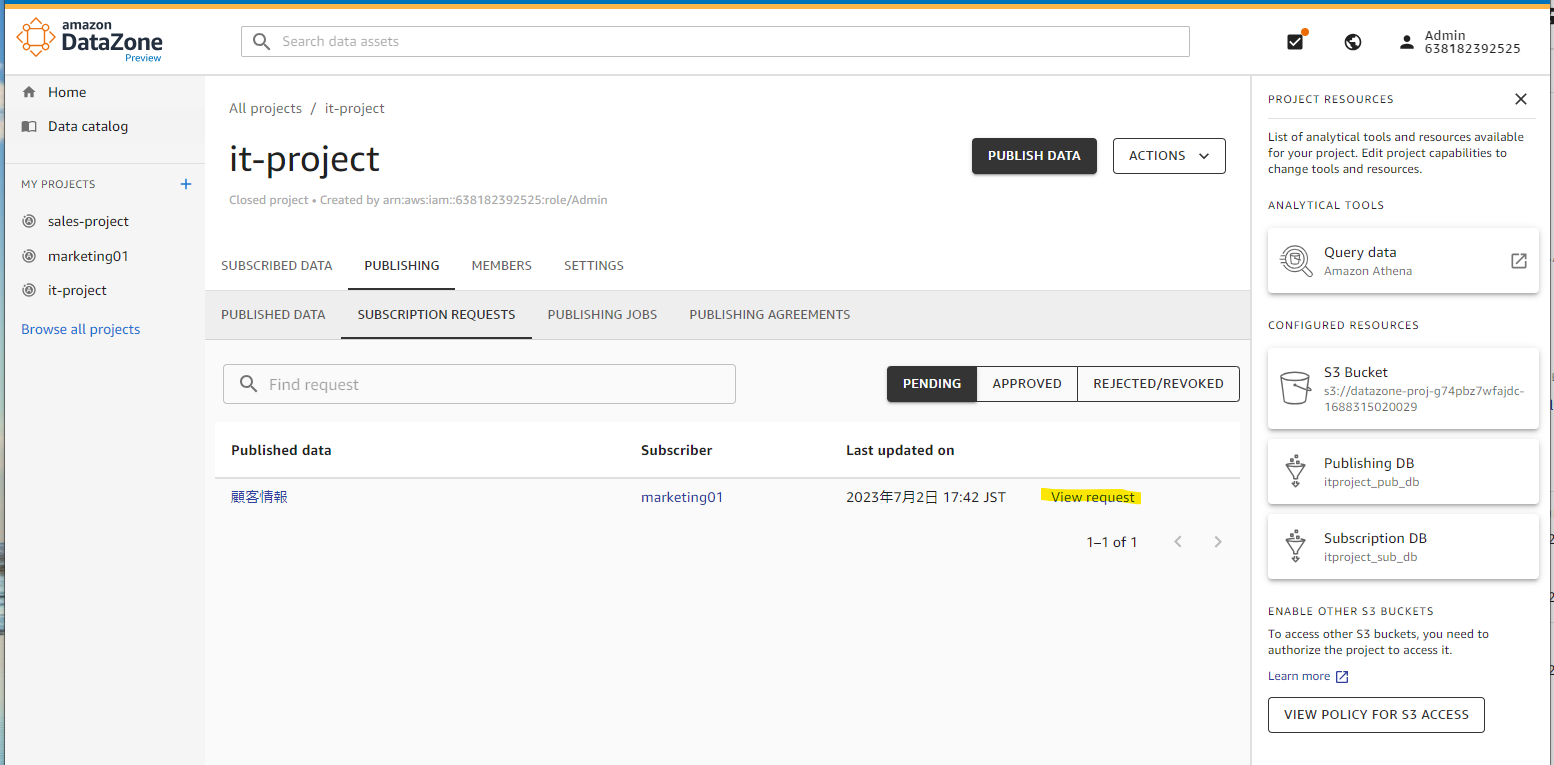
Task: Click the S3 Bucket icon
Action: click(1296, 388)
